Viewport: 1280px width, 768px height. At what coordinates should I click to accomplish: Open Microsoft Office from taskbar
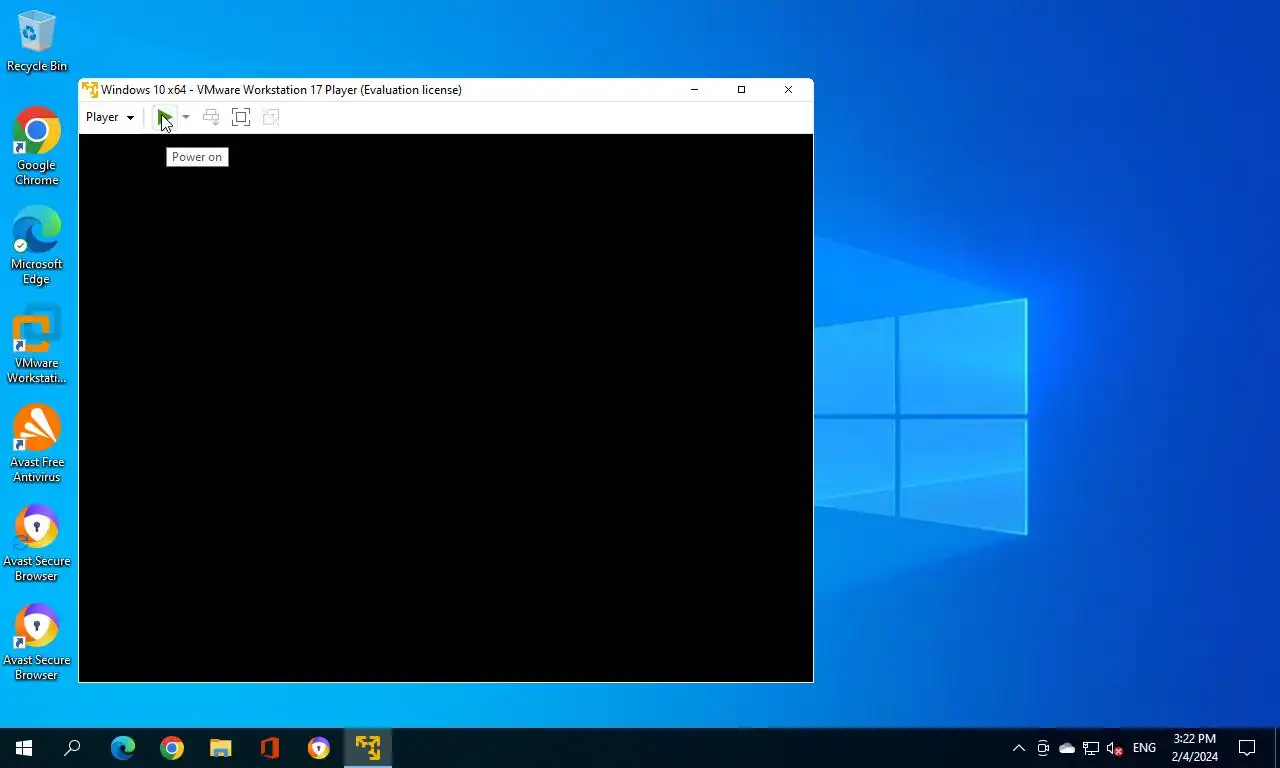[270, 748]
